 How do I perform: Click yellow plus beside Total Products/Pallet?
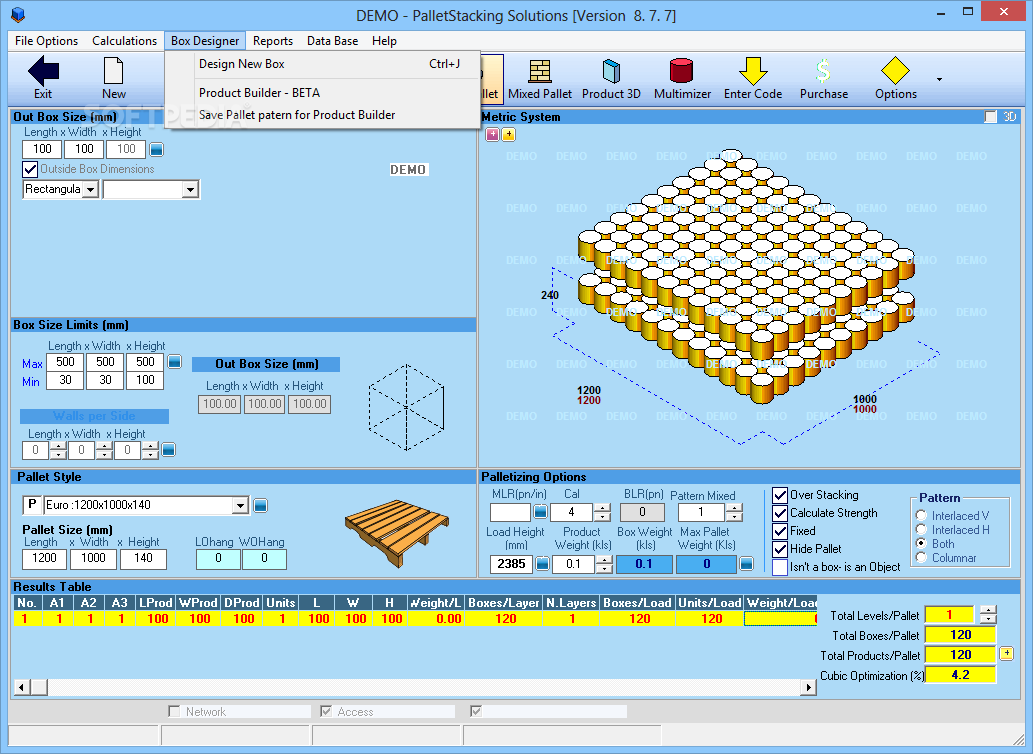coord(1006,654)
